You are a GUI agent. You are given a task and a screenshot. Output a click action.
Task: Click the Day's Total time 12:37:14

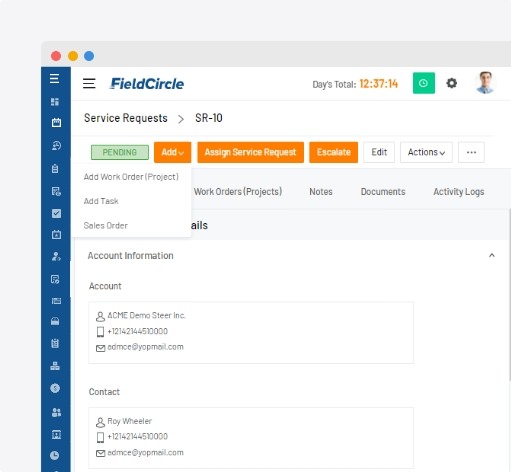click(379, 84)
